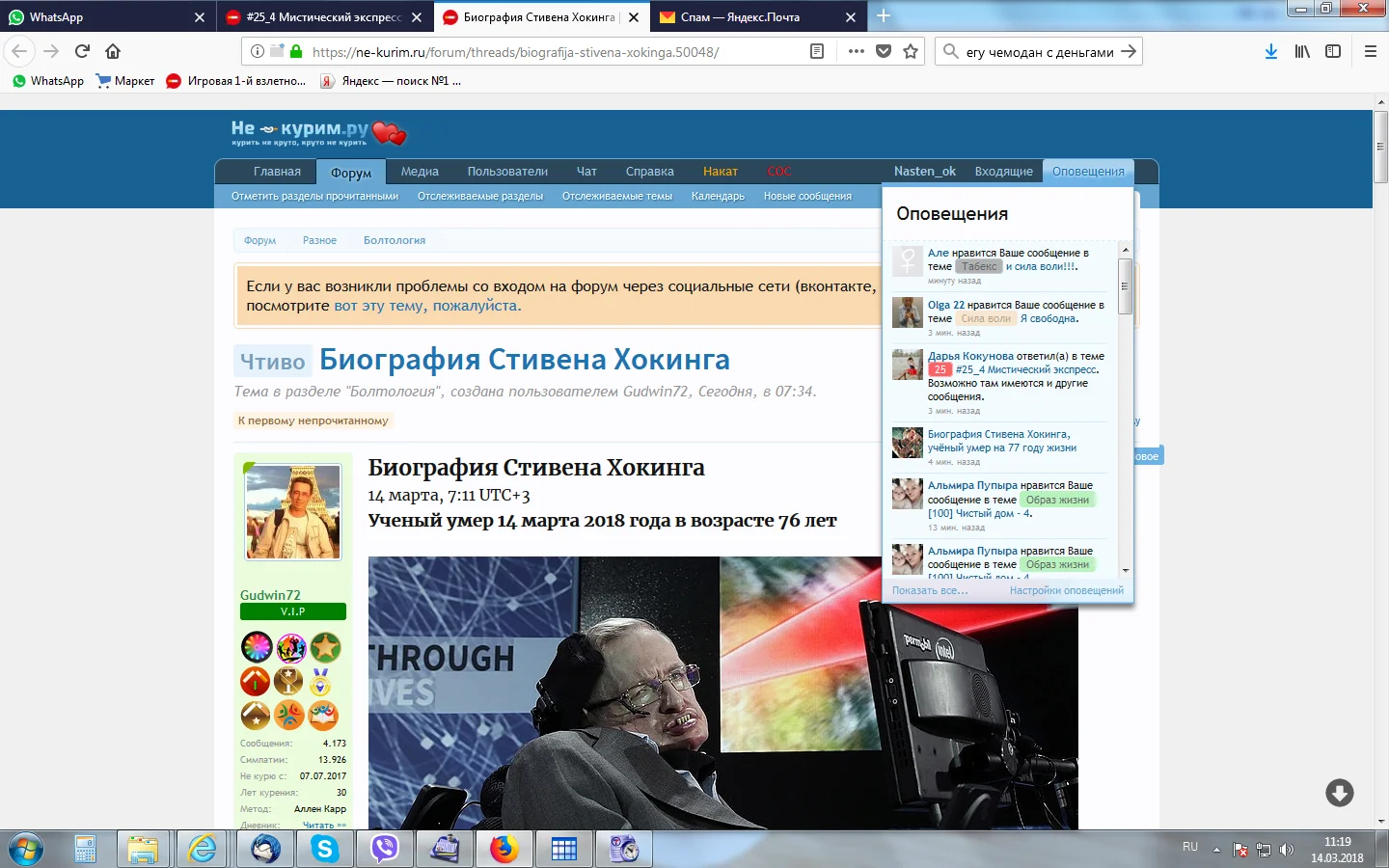1389x868 pixels.
Task: Open the browser home page icon
Action: (113, 51)
